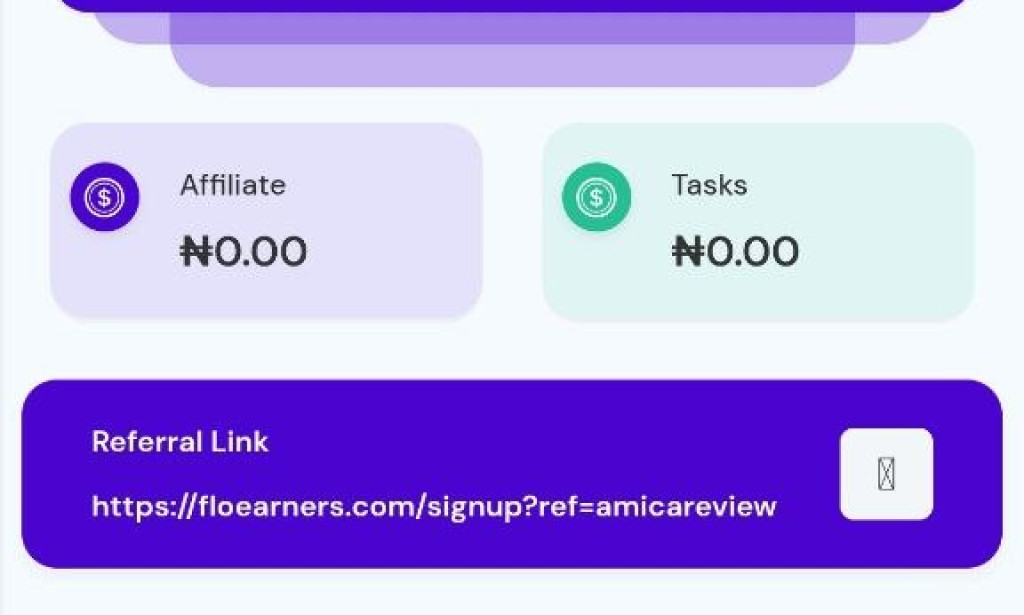Click the dollar symbol in the purple circle

103,197
